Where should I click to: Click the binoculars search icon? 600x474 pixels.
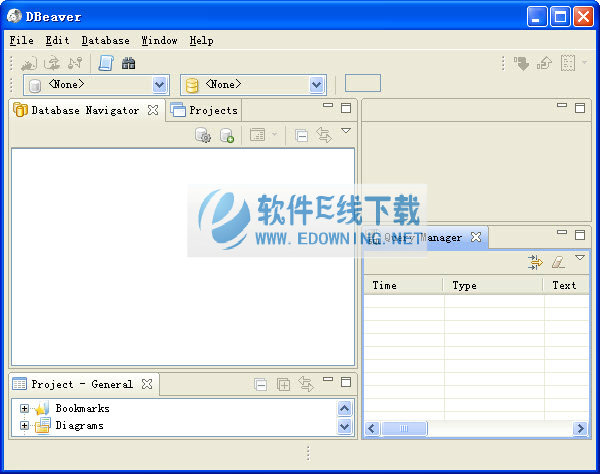click(129, 63)
